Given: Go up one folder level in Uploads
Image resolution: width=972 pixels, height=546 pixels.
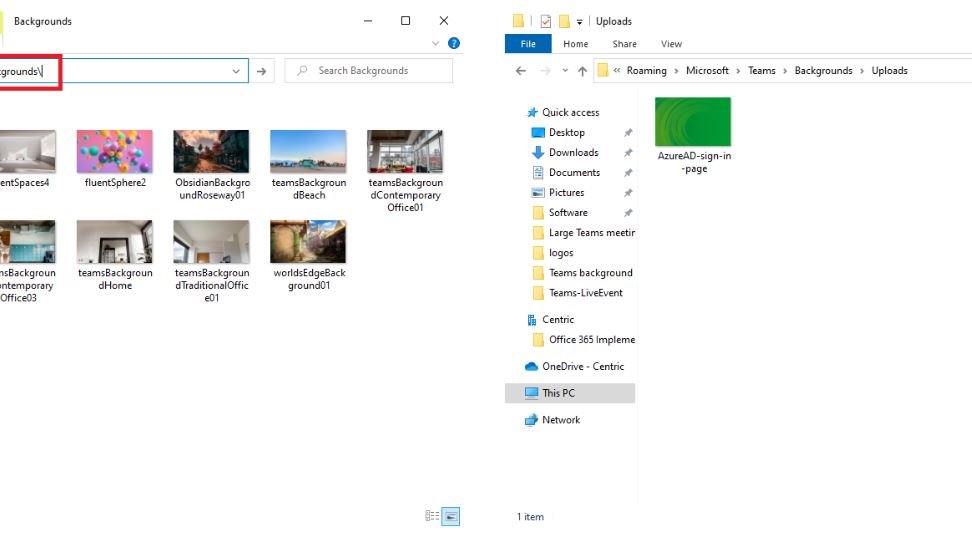Looking at the screenshot, I should (x=582, y=71).
